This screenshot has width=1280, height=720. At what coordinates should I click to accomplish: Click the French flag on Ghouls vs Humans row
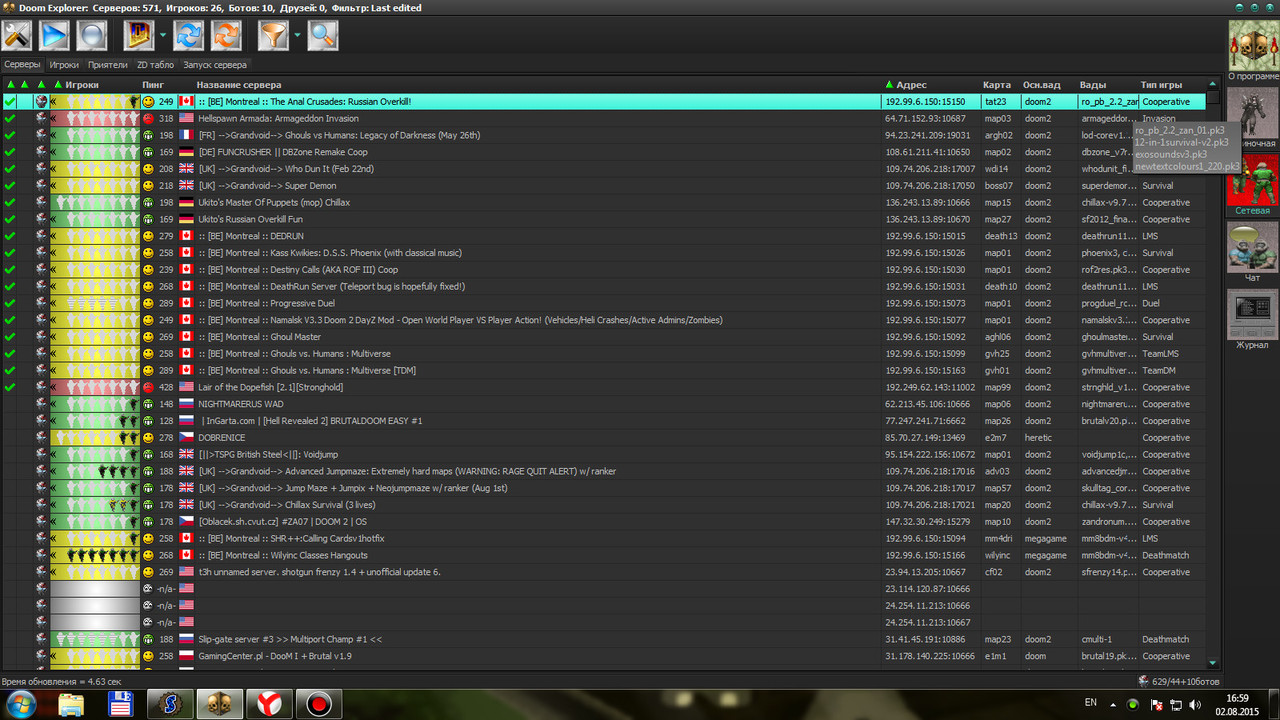click(x=185, y=135)
